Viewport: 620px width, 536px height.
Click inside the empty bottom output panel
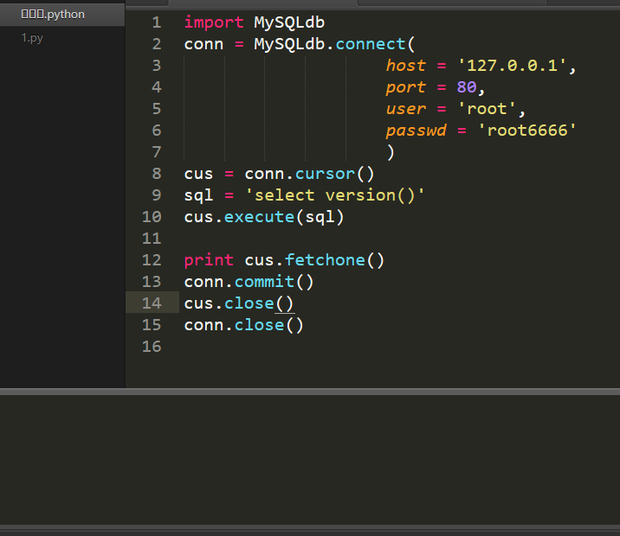click(x=310, y=458)
